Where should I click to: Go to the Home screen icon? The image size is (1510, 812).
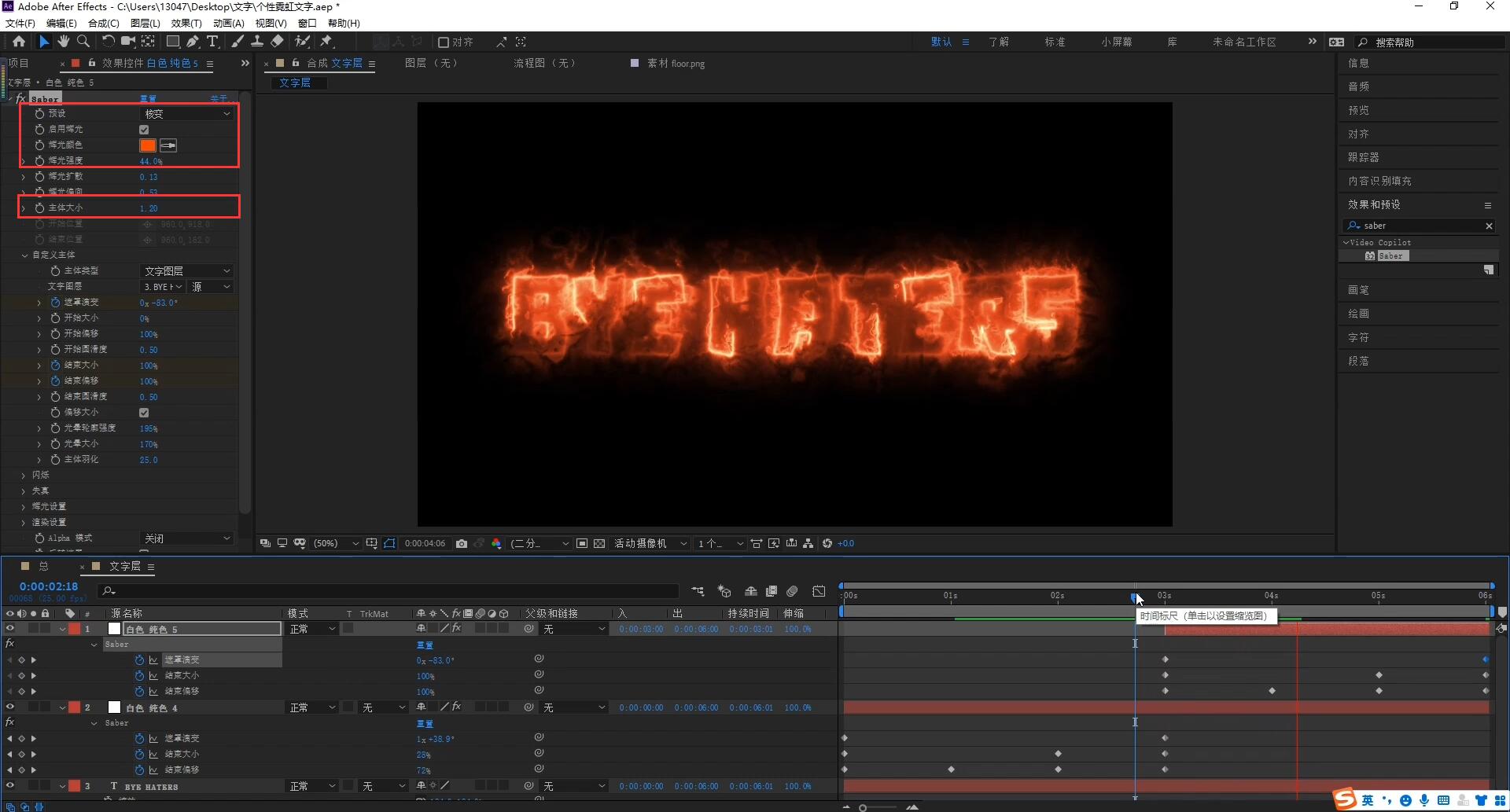click(x=19, y=42)
